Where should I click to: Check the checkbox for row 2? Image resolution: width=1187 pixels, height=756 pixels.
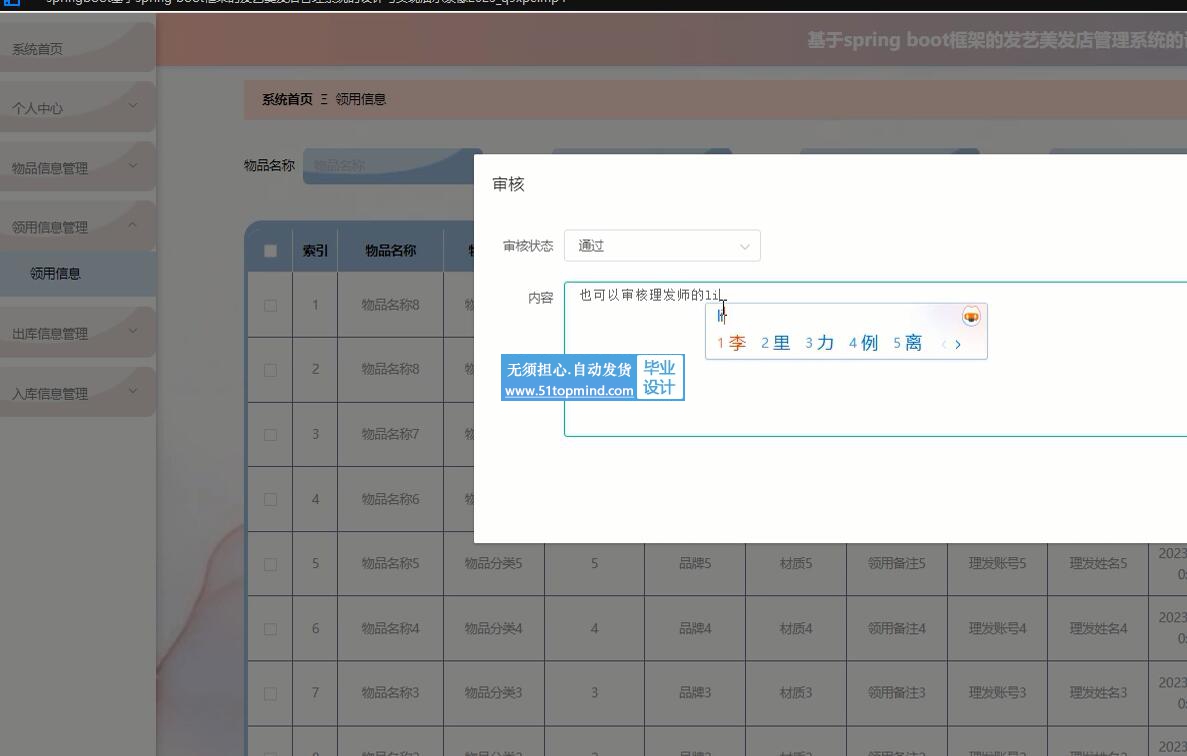(270, 370)
